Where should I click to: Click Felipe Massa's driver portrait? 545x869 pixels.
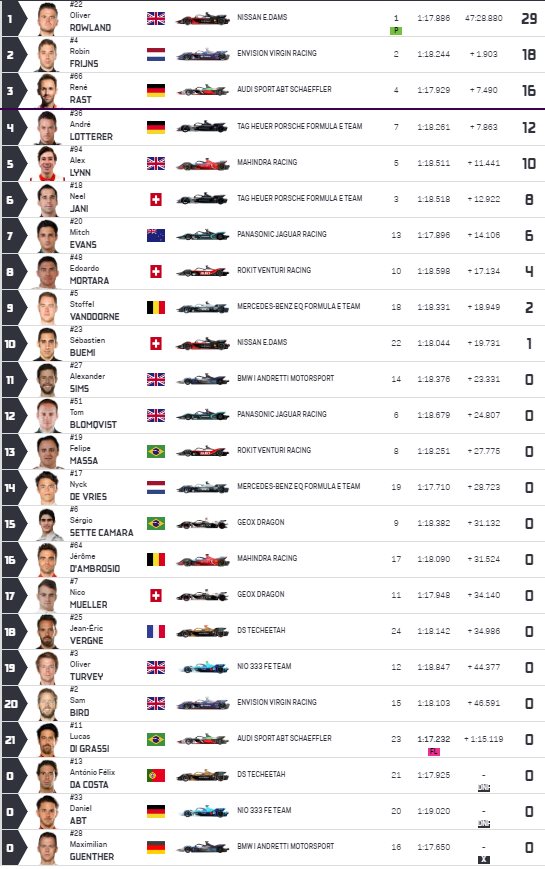click(48, 452)
